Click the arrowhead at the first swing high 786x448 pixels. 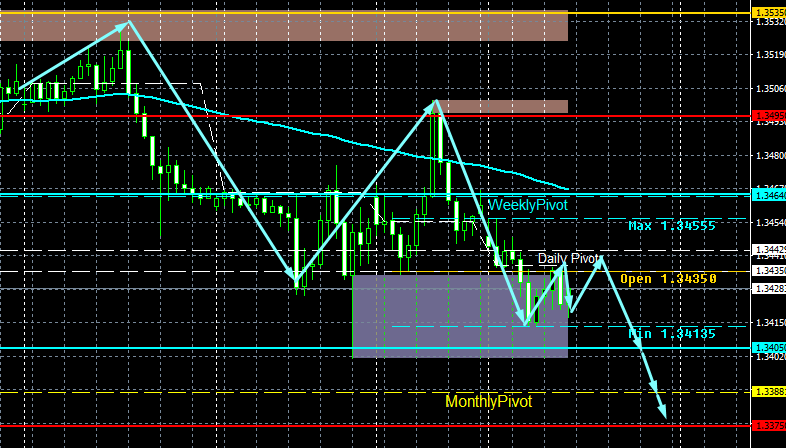click(123, 26)
